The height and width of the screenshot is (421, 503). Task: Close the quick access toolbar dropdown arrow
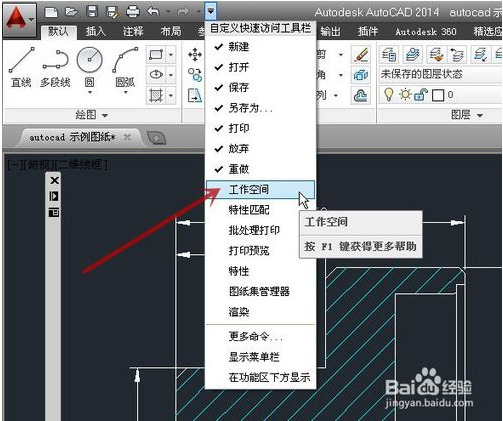[x=211, y=11]
